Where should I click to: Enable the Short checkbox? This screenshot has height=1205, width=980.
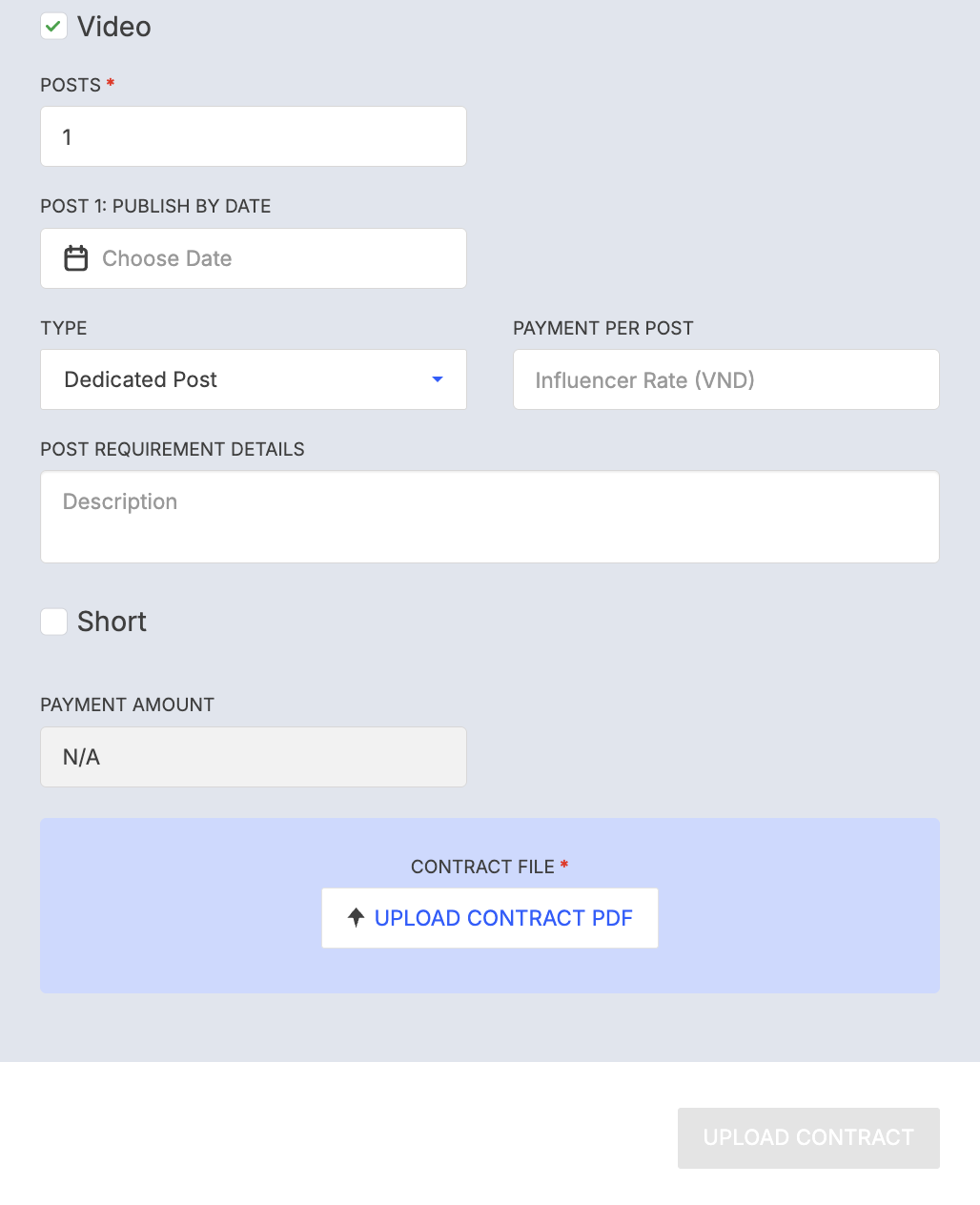[x=53, y=622]
